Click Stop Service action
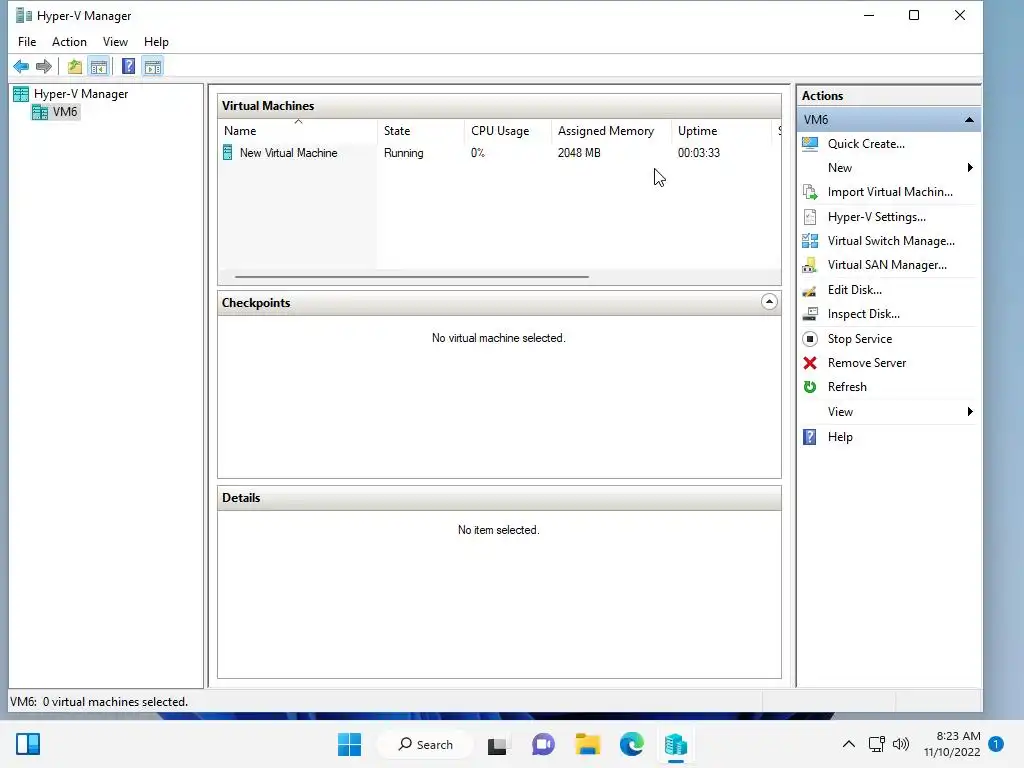 [x=859, y=339]
